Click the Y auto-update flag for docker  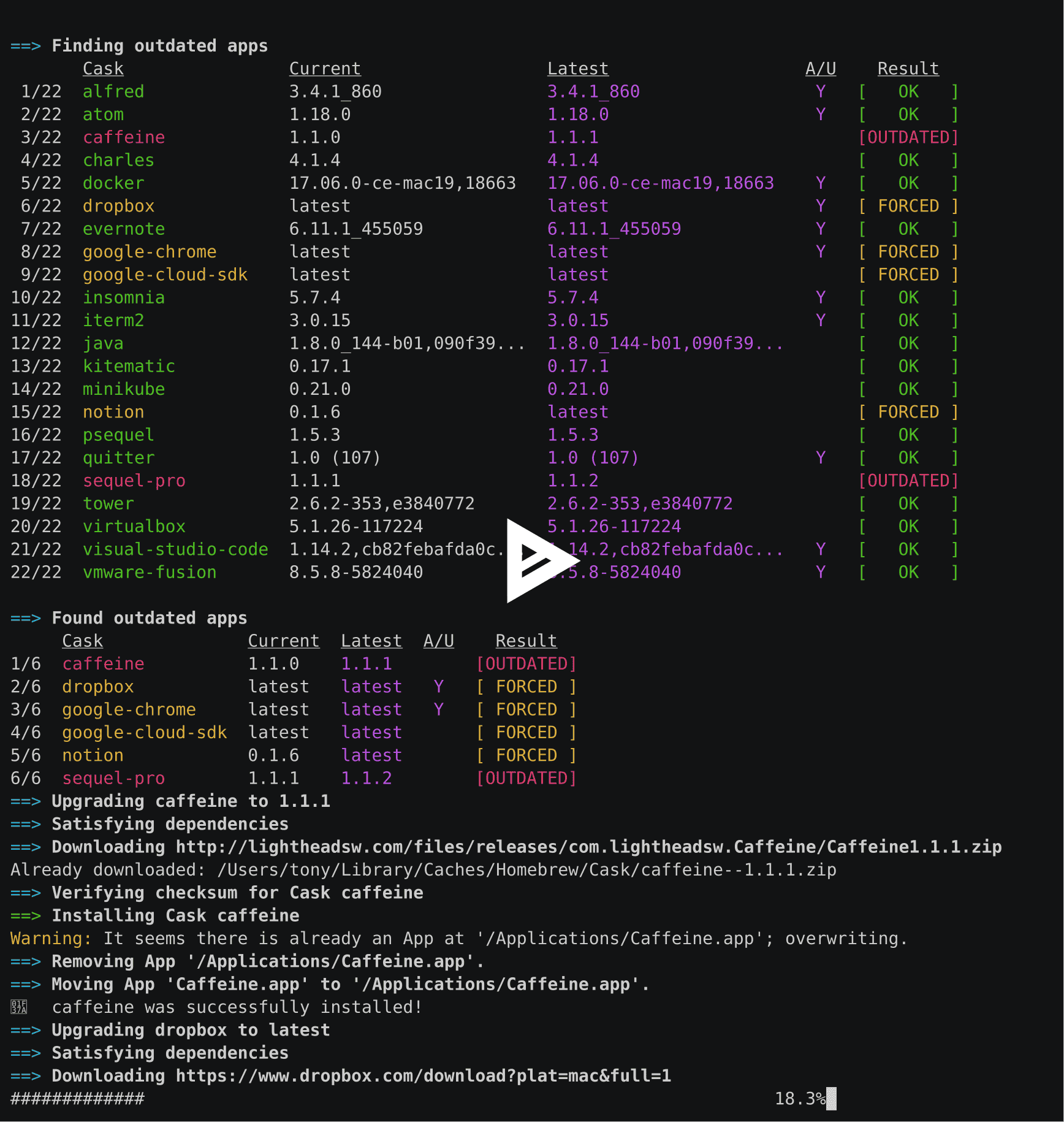pos(820,183)
